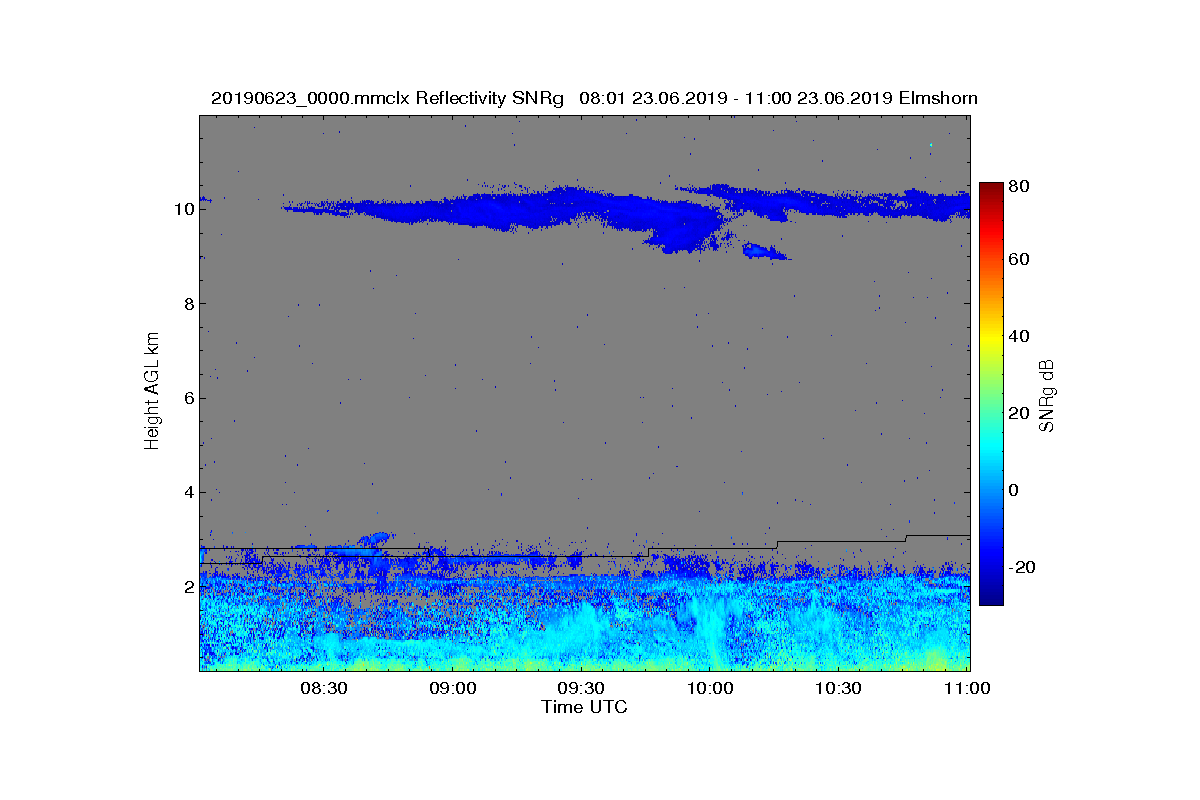Click the '11:00' time axis label
The width and height of the screenshot is (1200, 800).
click(967, 688)
